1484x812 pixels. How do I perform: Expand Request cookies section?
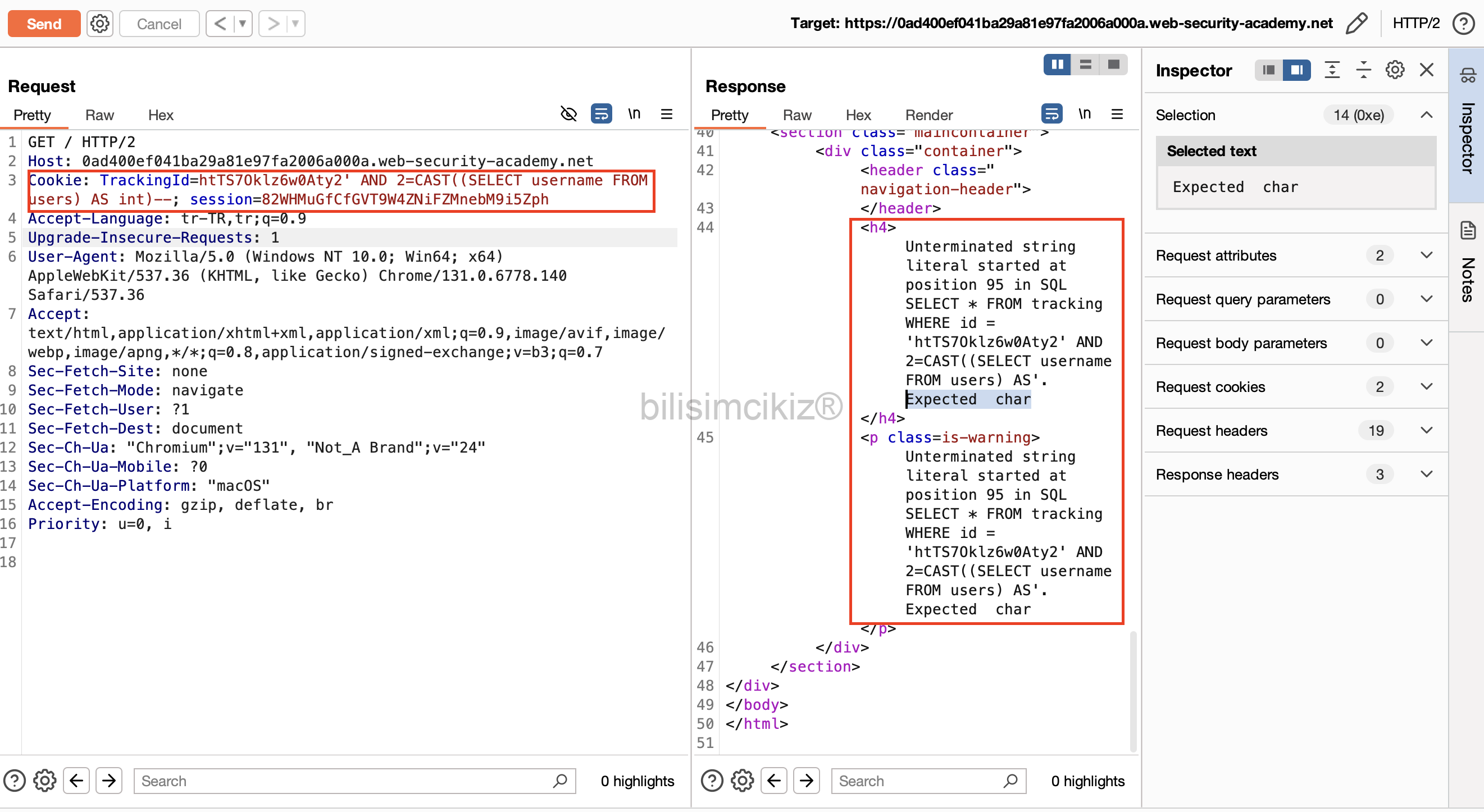[1426, 386]
